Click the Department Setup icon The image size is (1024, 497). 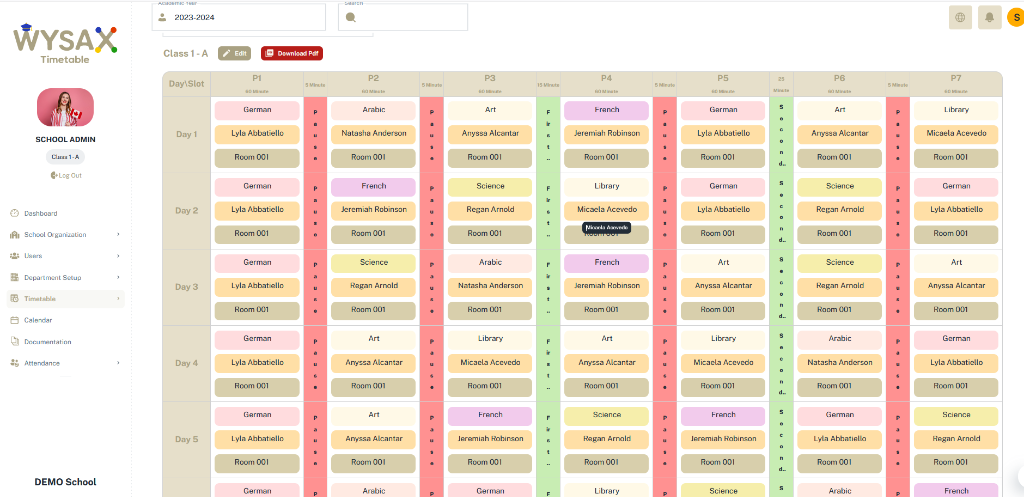(x=14, y=278)
